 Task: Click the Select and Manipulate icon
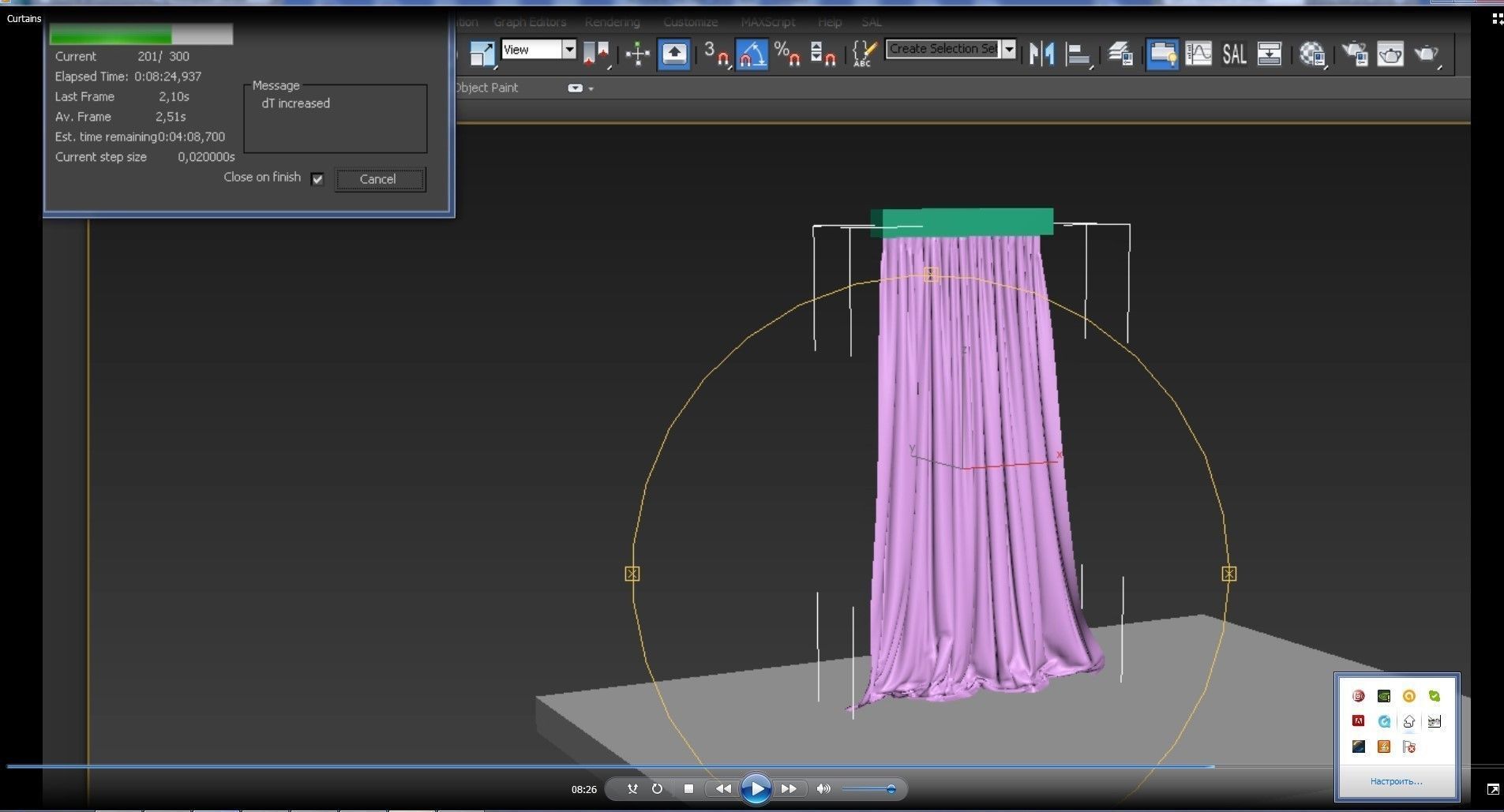(x=637, y=54)
